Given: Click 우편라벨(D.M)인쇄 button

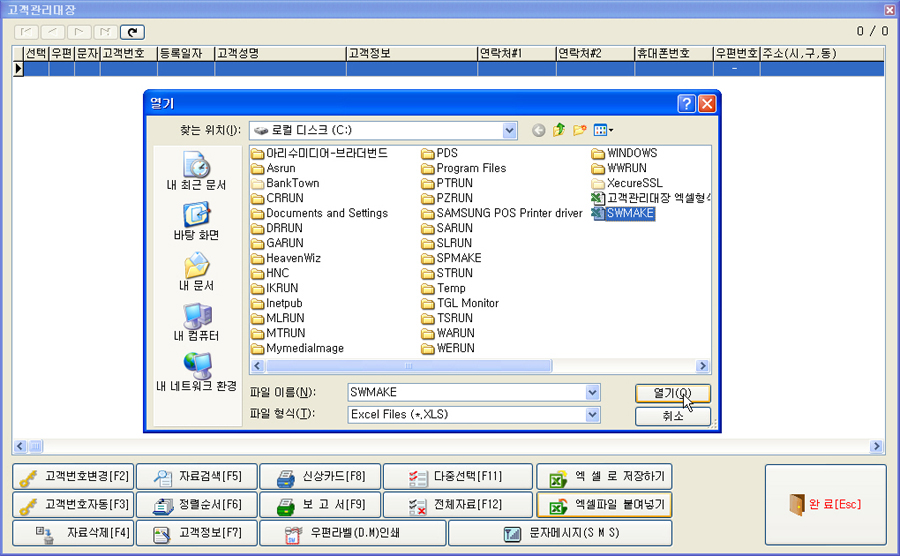Looking at the screenshot, I should (x=353, y=532).
